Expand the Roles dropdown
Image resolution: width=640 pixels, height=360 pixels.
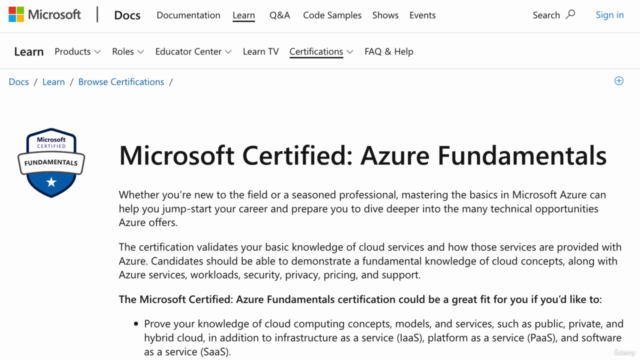128,51
